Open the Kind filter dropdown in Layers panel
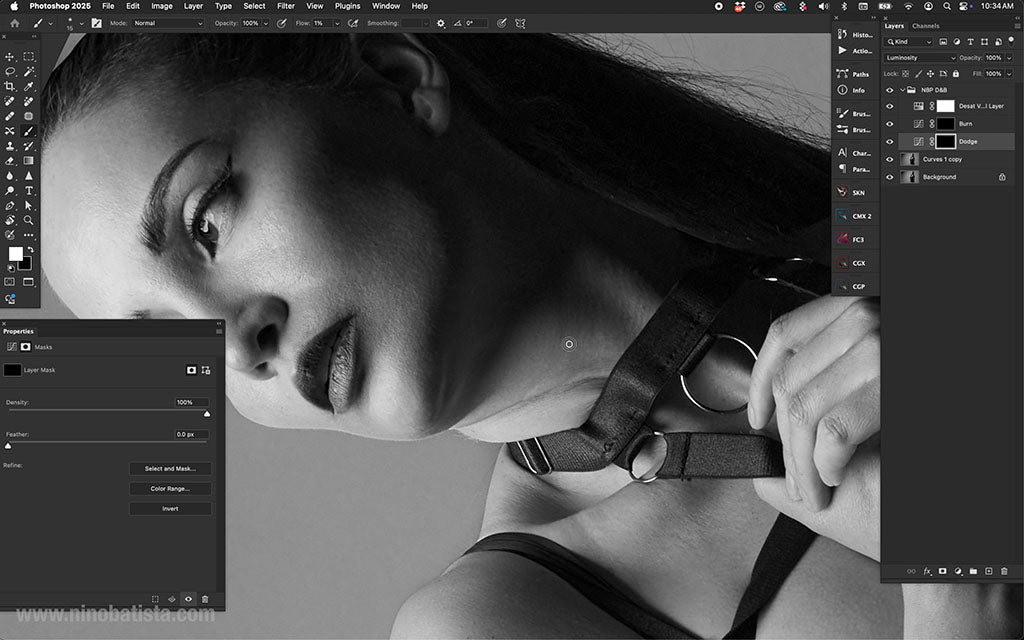This screenshot has width=1024, height=640. pos(910,42)
